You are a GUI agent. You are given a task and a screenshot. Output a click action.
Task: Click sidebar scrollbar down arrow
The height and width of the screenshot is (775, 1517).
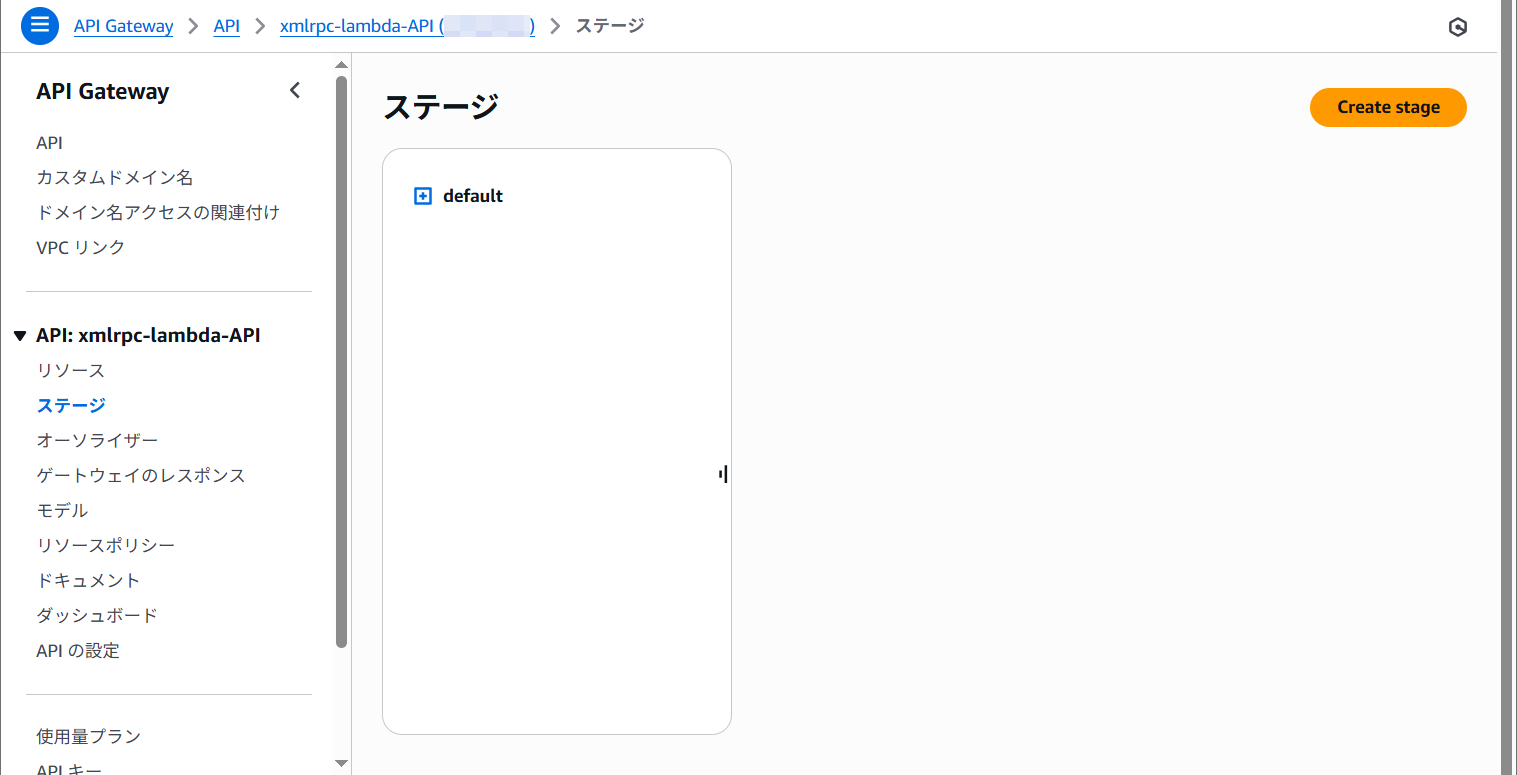[x=341, y=763]
